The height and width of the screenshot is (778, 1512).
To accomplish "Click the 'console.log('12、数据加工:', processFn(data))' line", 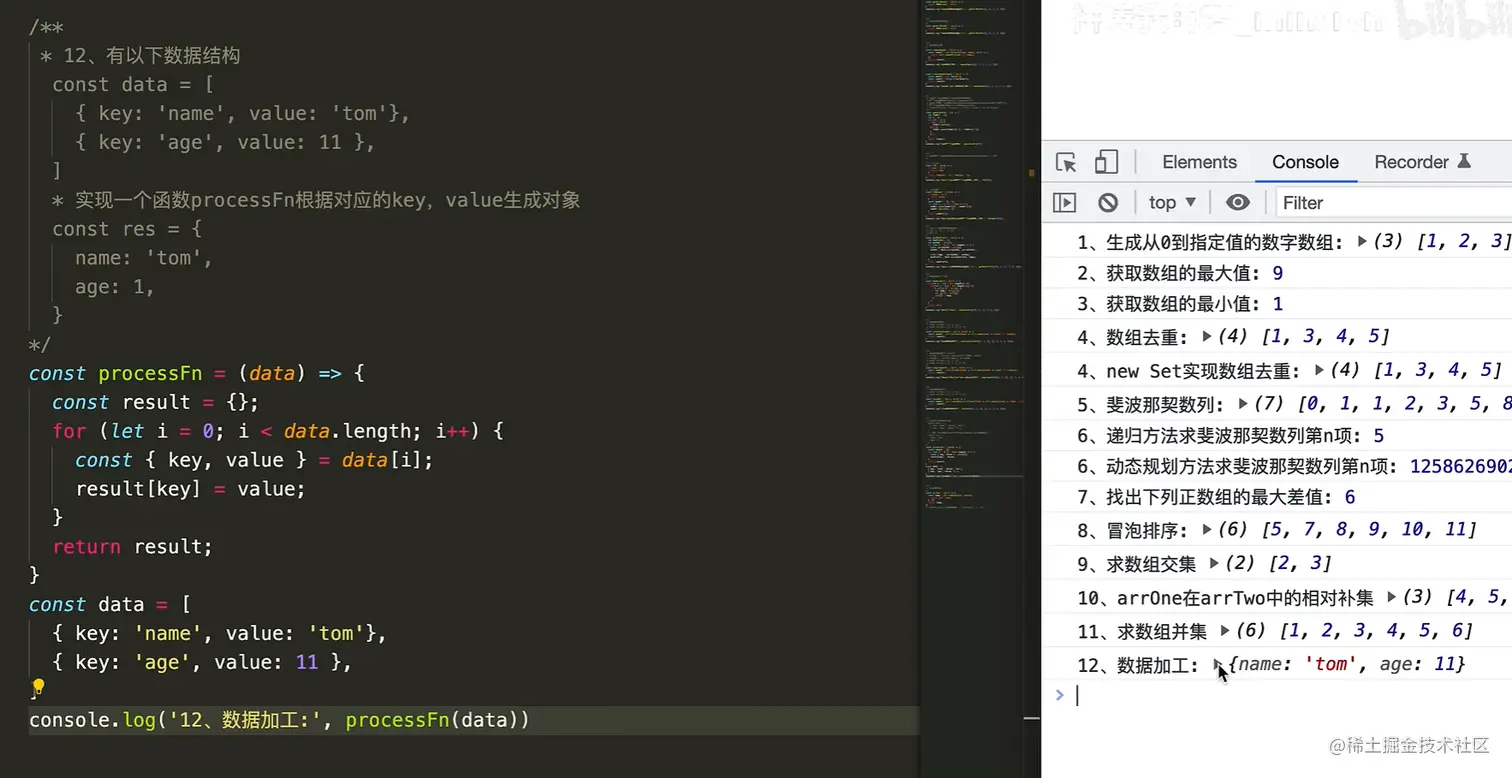I will tap(279, 720).
